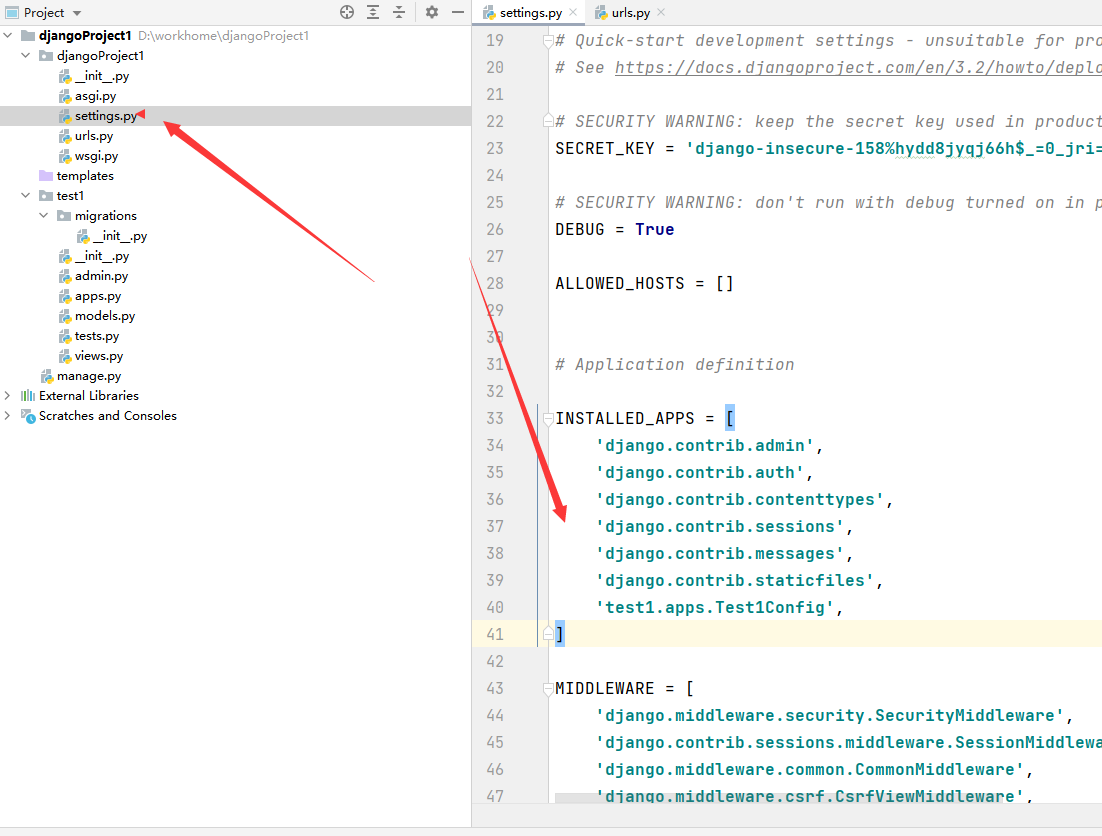Collapse the test1 tree node
Image resolution: width=1102 pixels, height=836 pixels.
(x=26, y=195)
